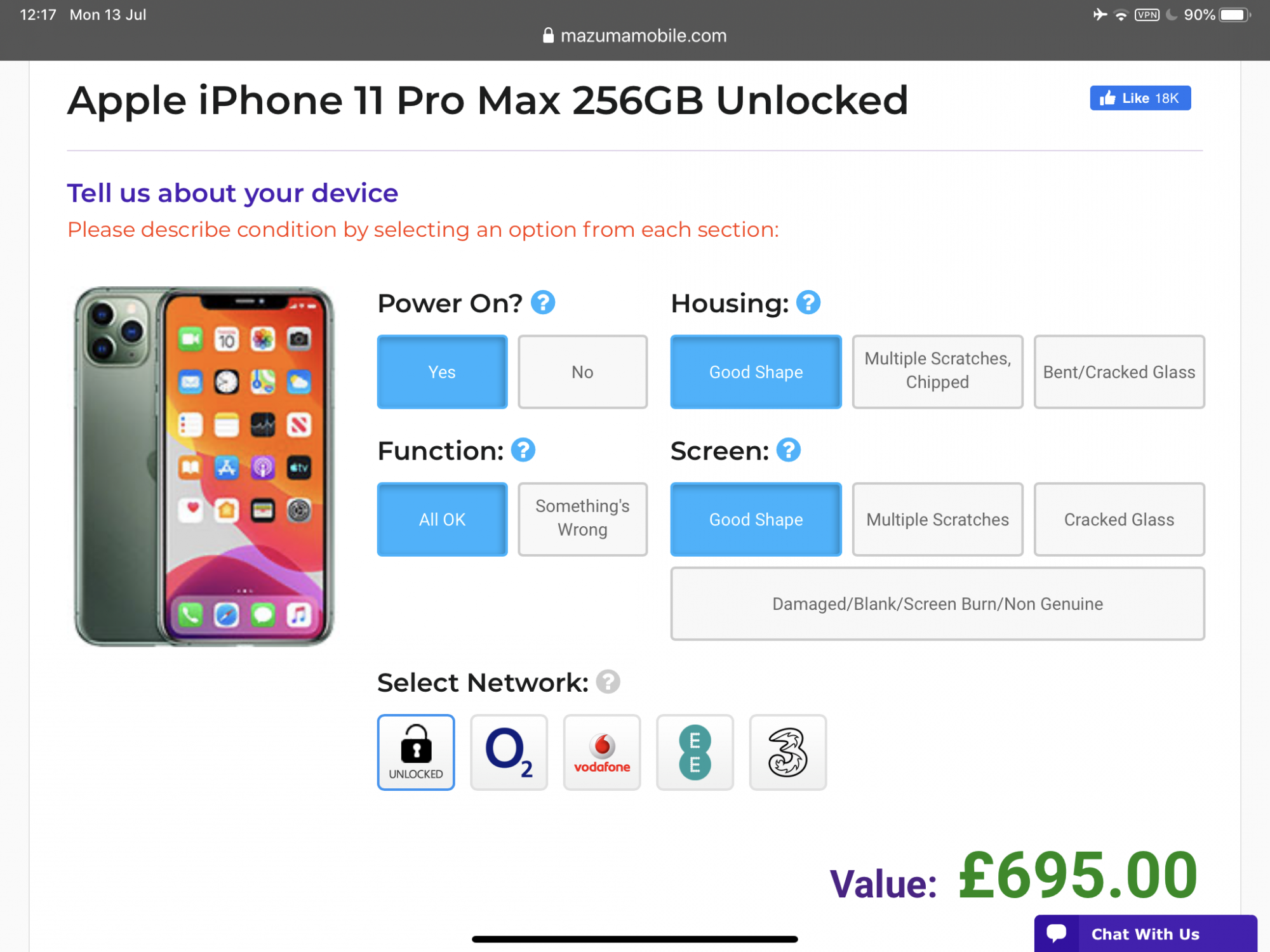
Task: Select the O2 network logo
Action: 509,752
